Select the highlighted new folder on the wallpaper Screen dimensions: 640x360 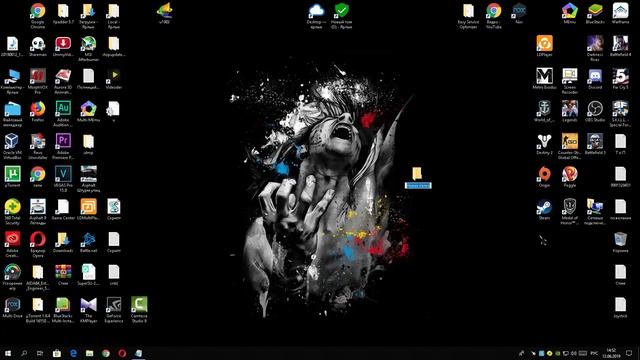point(418,178)
